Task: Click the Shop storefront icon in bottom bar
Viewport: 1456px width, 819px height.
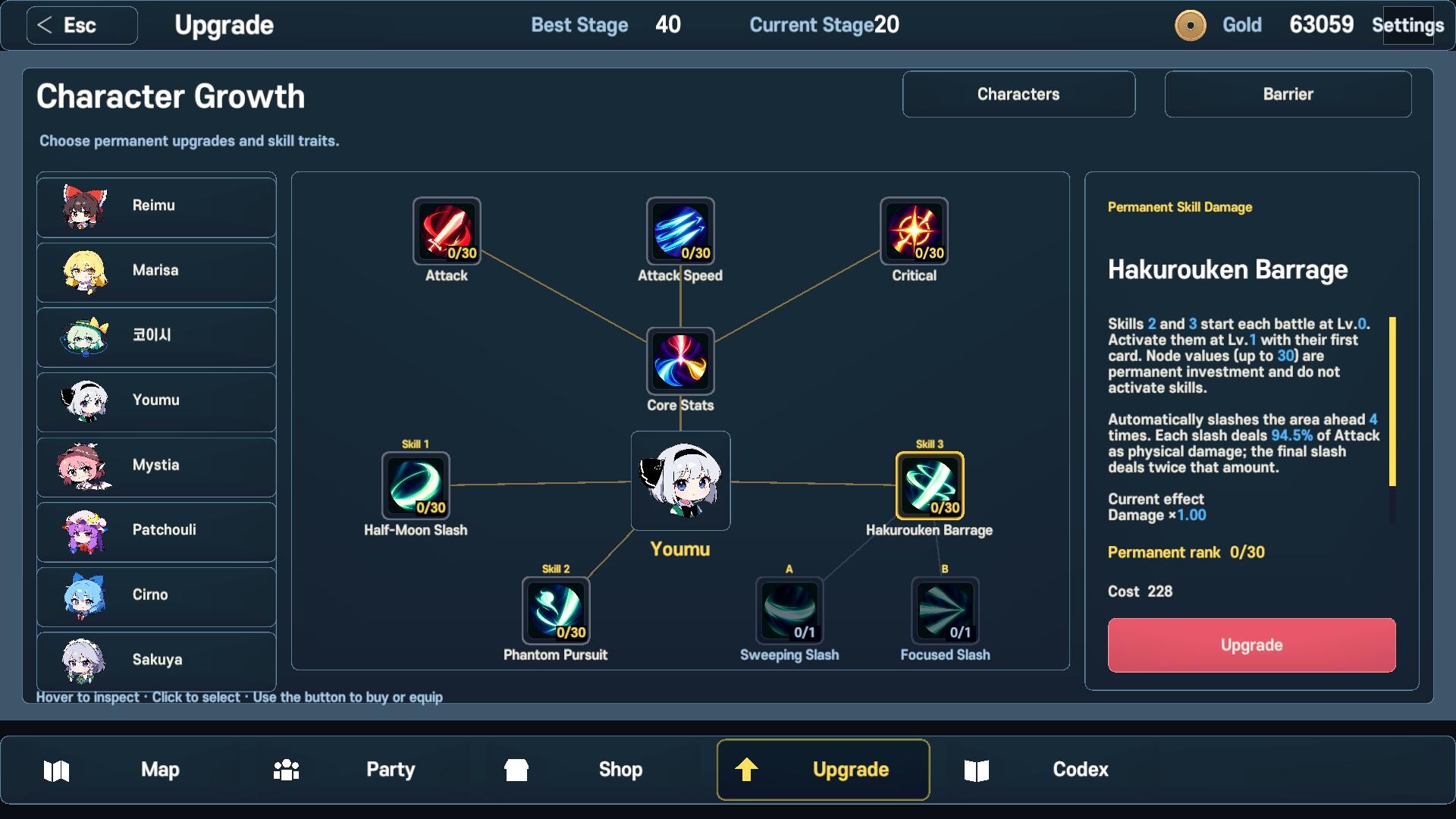Action: [516, 770]
